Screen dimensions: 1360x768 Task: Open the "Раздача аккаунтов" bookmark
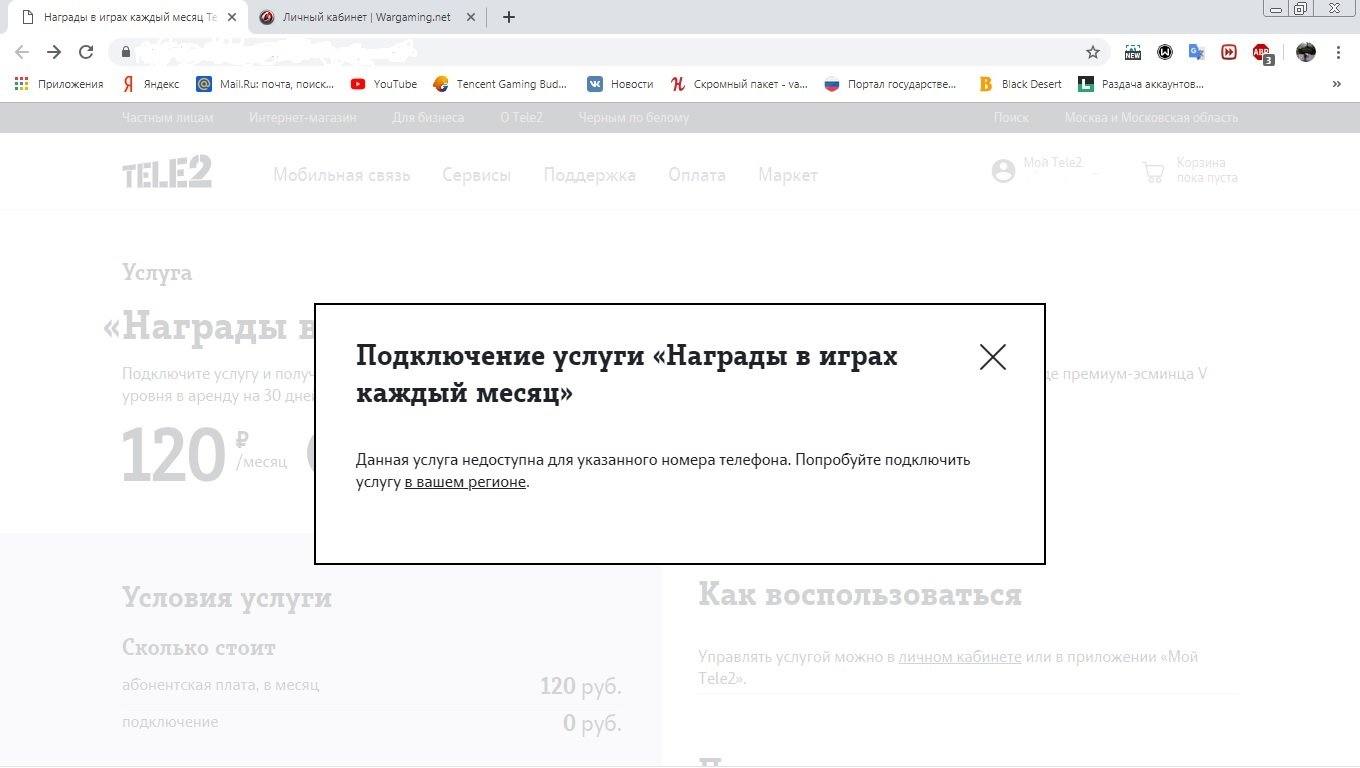click(1141, 84)
